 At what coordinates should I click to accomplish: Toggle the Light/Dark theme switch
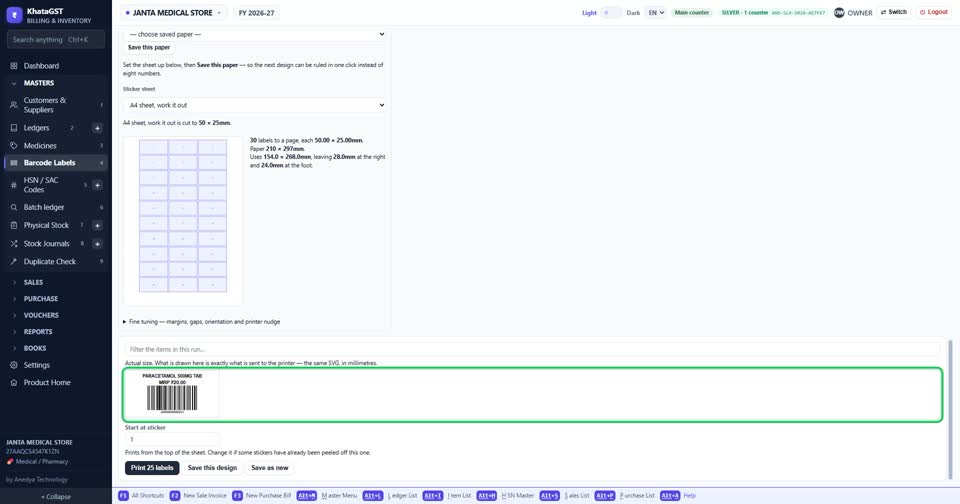click(610, 12)
